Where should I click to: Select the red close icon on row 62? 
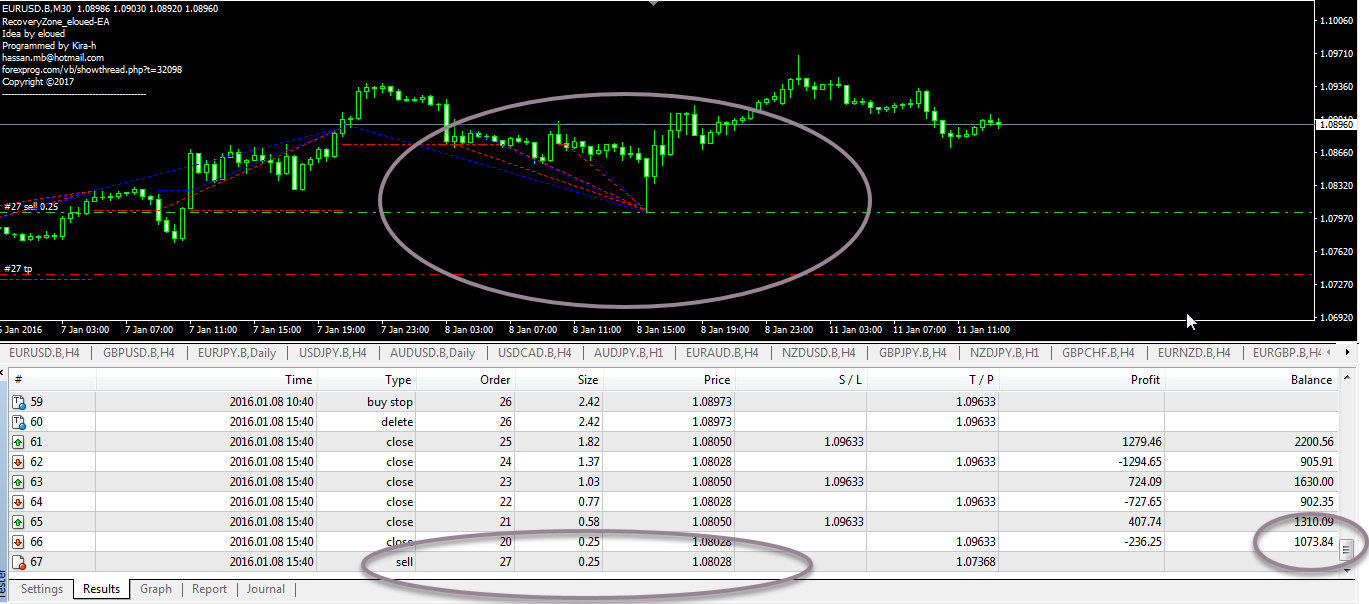(18, 462)
